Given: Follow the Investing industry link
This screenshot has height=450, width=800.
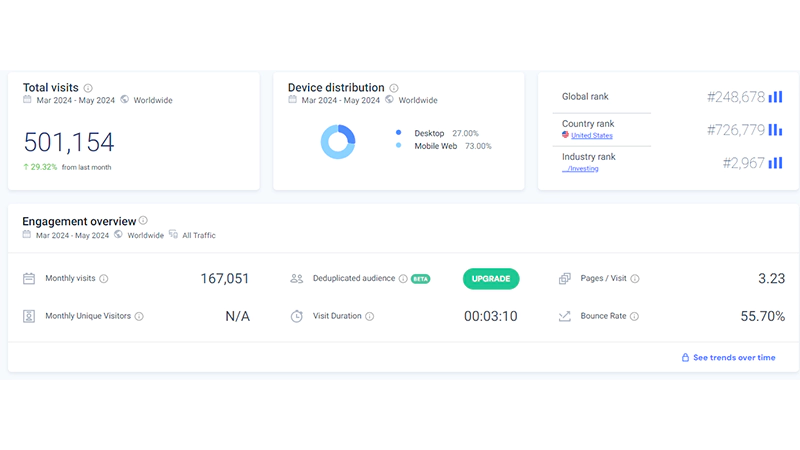Looking at the screenshot, I should pos(581,169).
